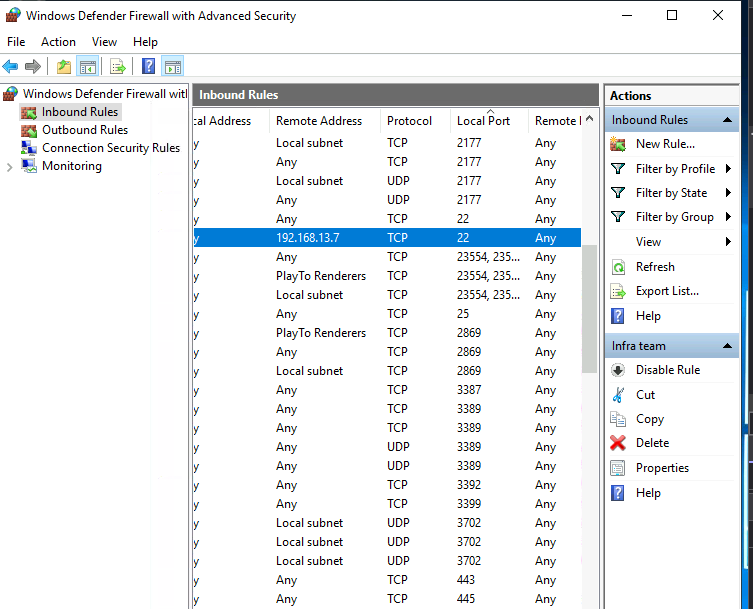The image size is (753, 609).
Task: Sort by the Remote Port column header
Action: pos(555,121)
